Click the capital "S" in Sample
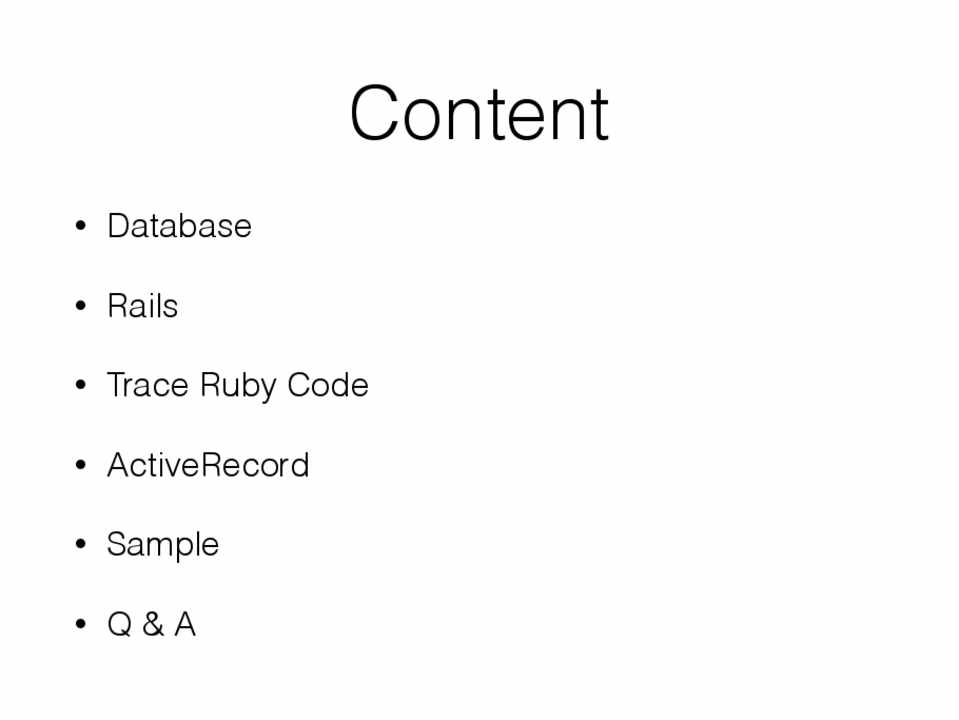The image size is (959, 720). tap(117, 545)
